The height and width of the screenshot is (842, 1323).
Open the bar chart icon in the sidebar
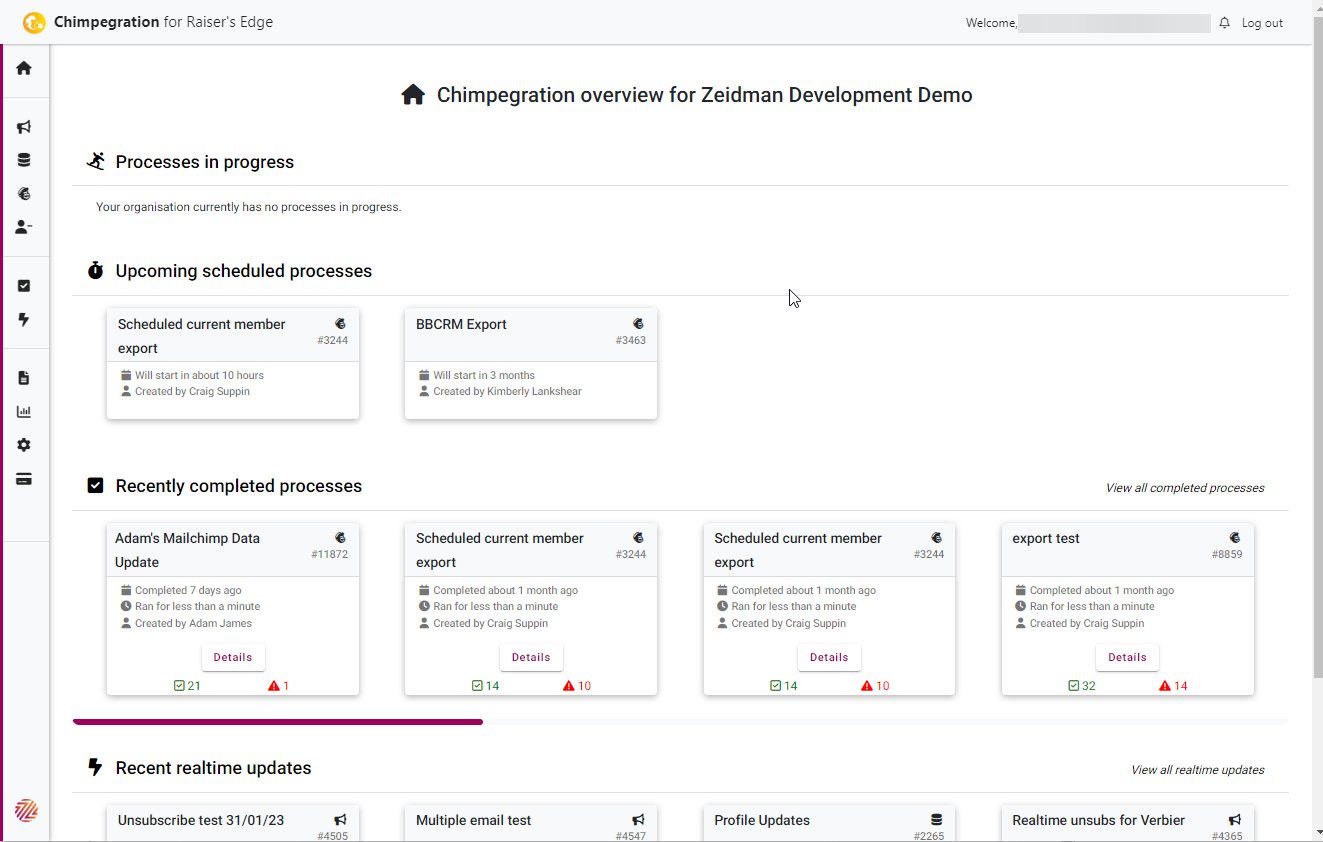(24, 411)
